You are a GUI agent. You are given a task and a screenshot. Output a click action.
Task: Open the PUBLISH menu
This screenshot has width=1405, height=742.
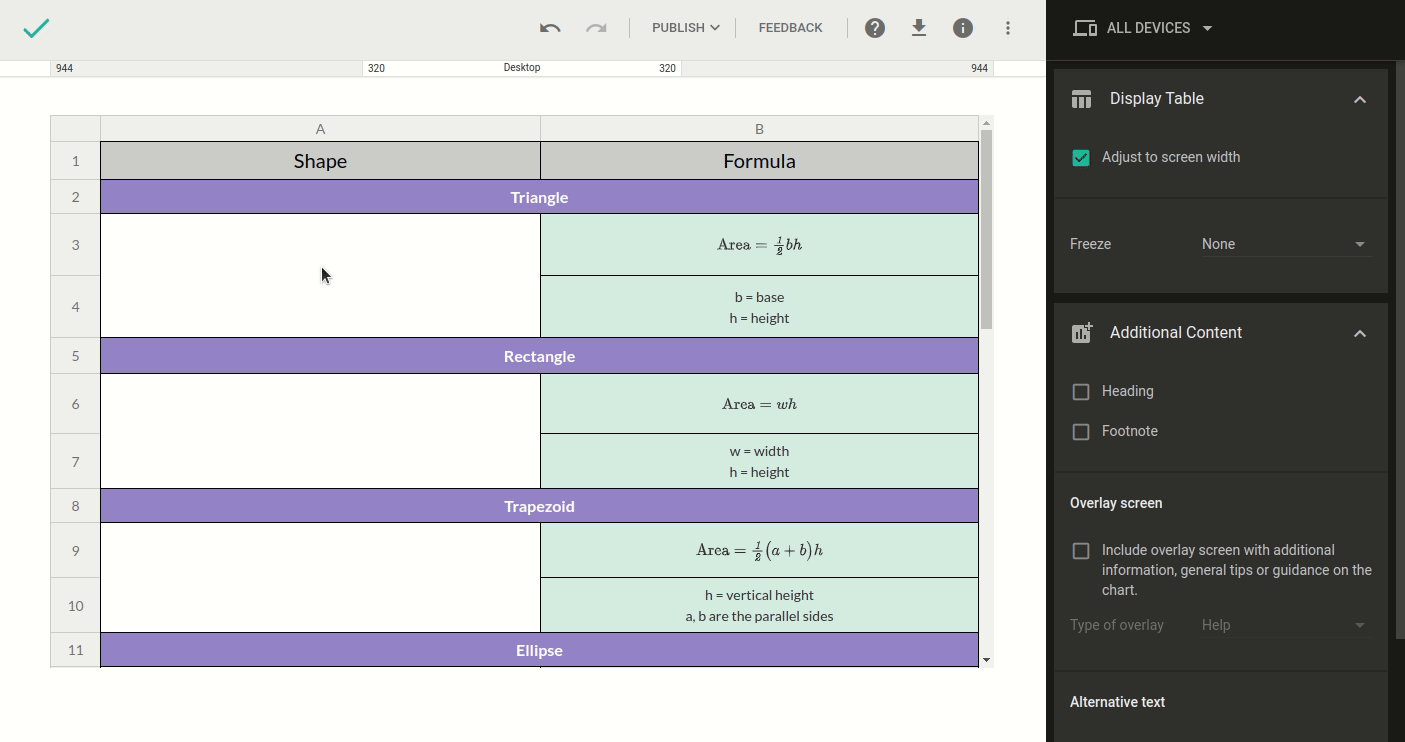[x=685, y=28]
